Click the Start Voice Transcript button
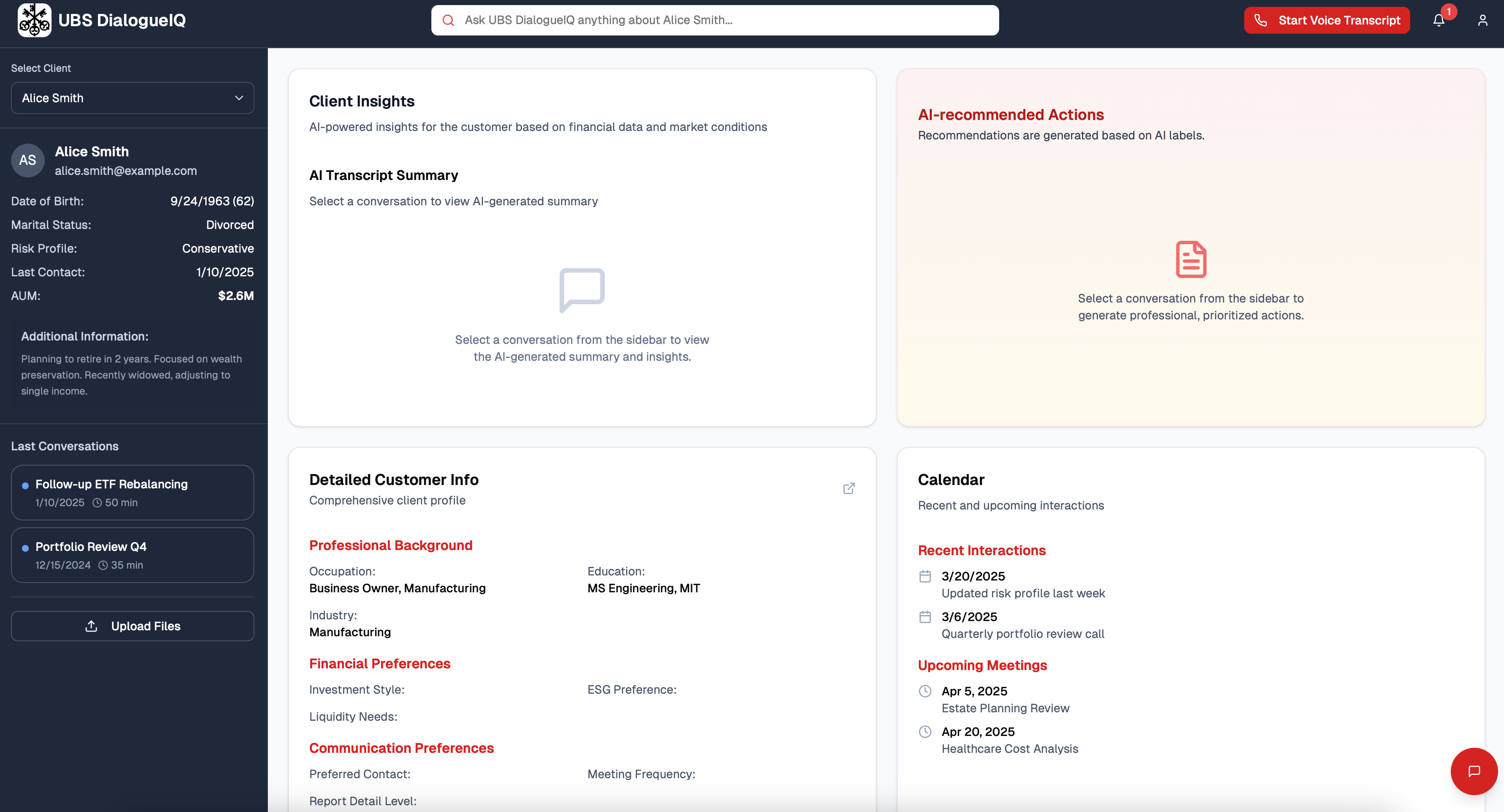 click(1327, 20)
